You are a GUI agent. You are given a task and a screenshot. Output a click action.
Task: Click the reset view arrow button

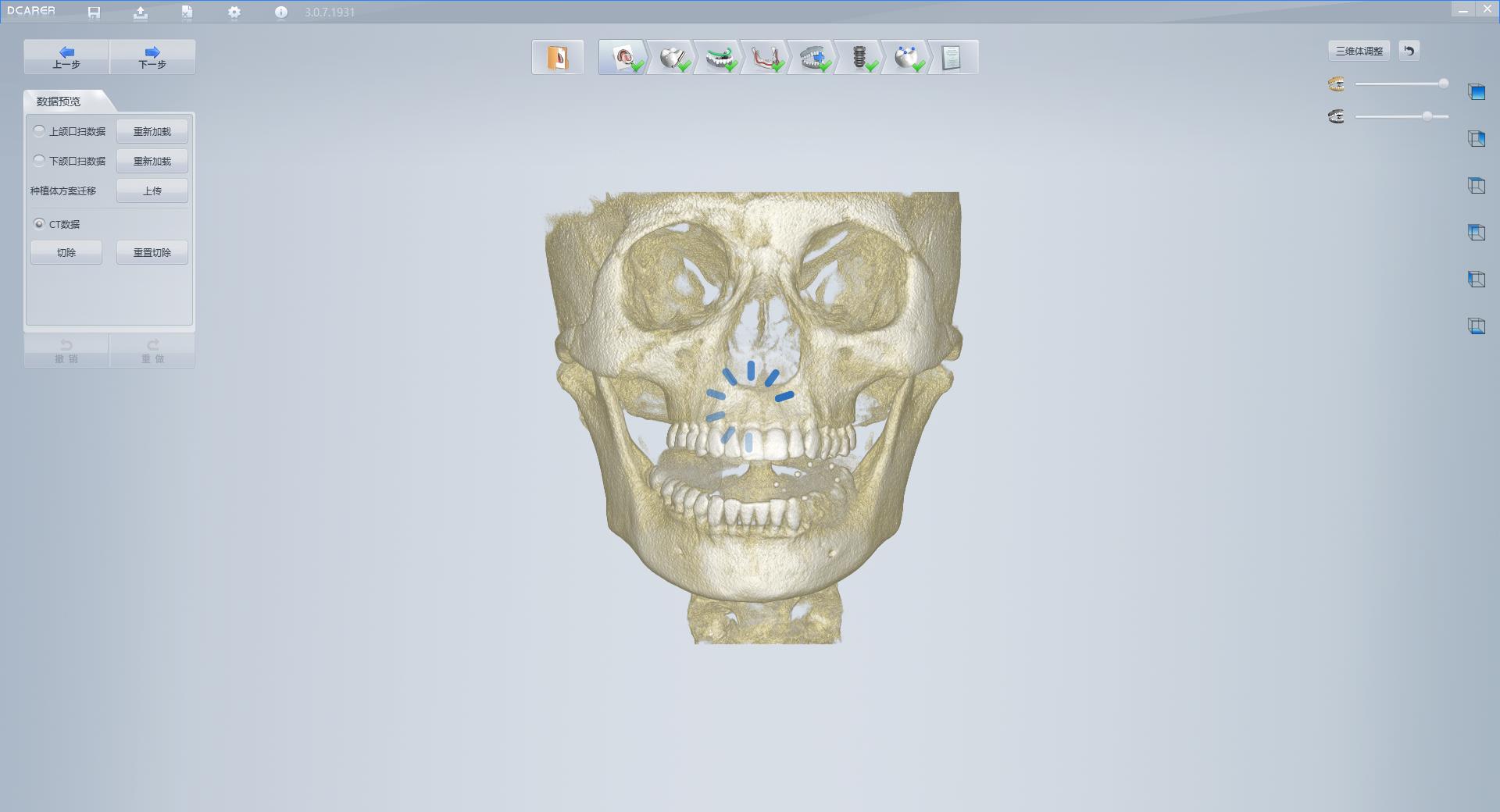click(x=1409, y=51)
